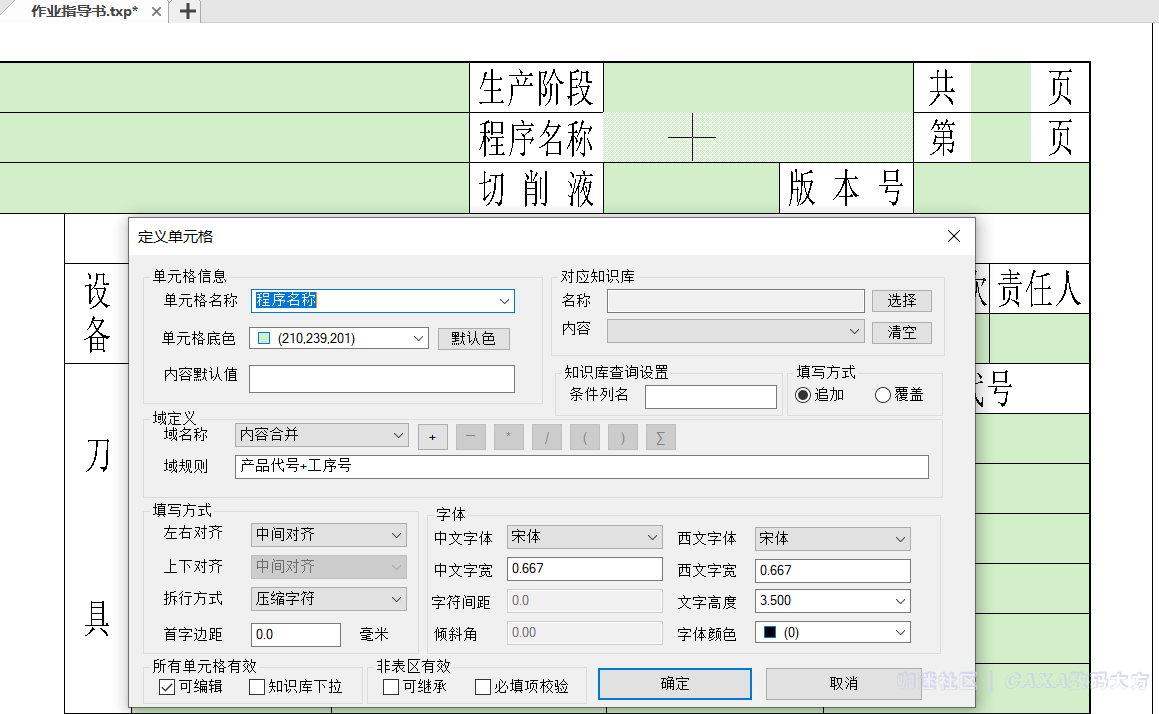Image resolution: width=1159 pixels, height=714 pixels.
Task: Click the 默认色 button
Action: 473,338
